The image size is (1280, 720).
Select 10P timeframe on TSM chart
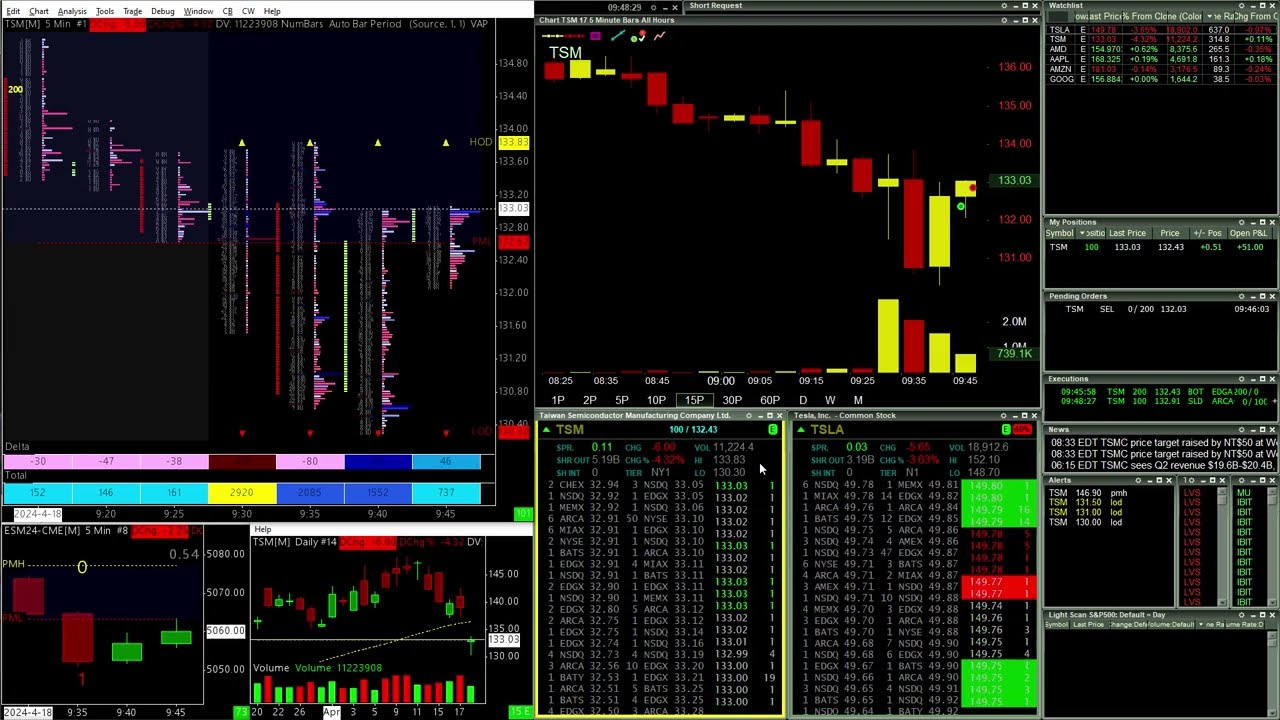(x=656, y=400)
